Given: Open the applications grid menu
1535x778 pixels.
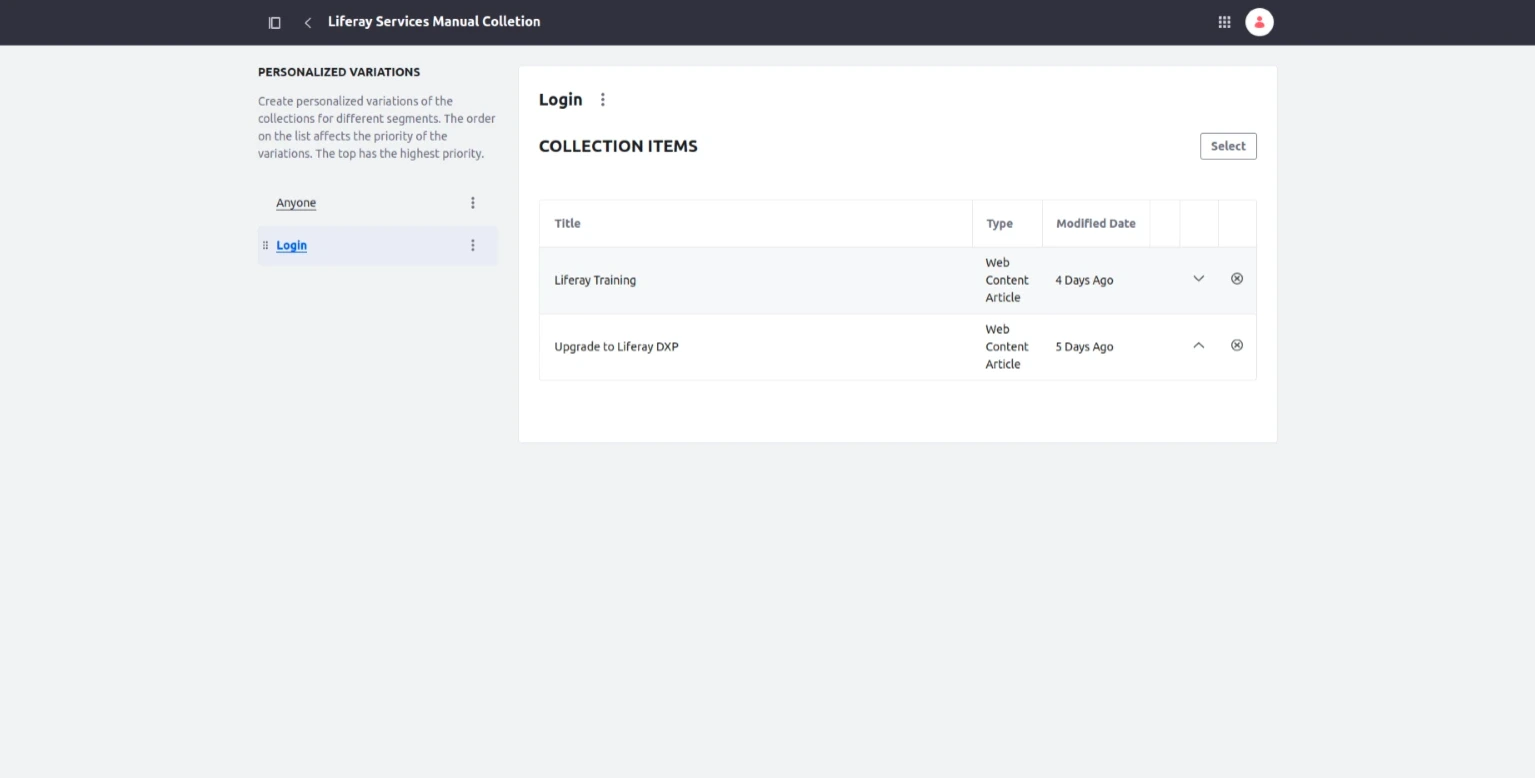Looking at the screenshot, I should click(x=1224, y=22).
